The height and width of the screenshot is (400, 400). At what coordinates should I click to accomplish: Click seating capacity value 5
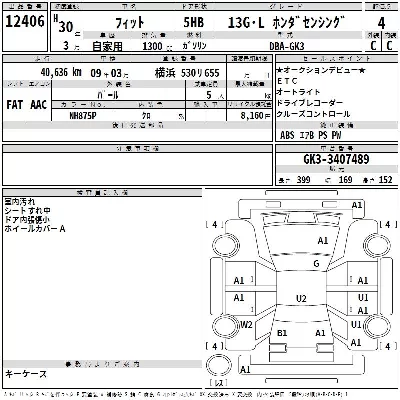point(209,95)
